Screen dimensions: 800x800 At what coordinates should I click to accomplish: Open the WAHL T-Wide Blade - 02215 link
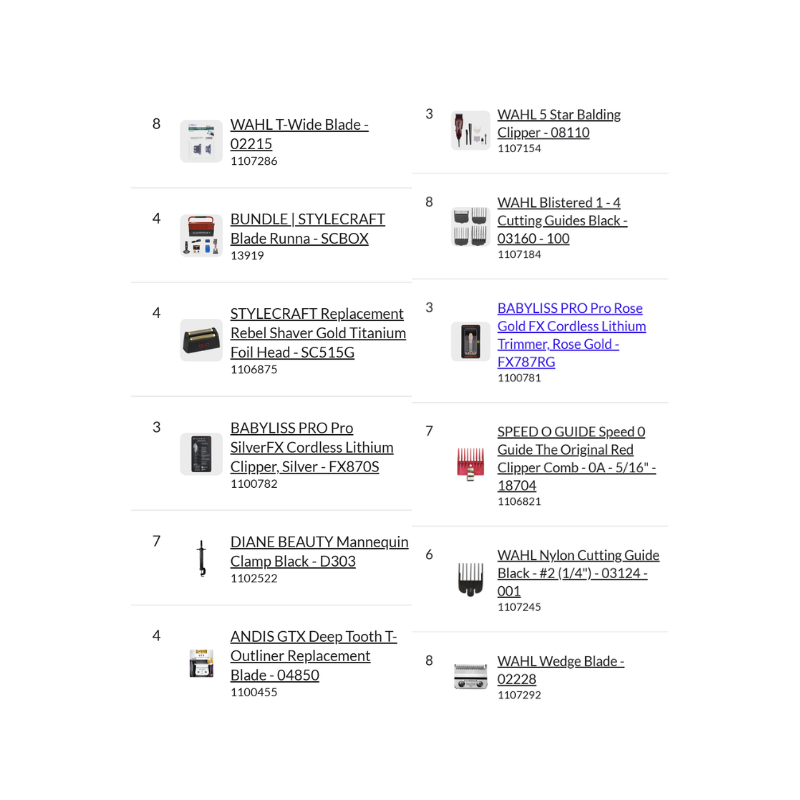[299, 134]
